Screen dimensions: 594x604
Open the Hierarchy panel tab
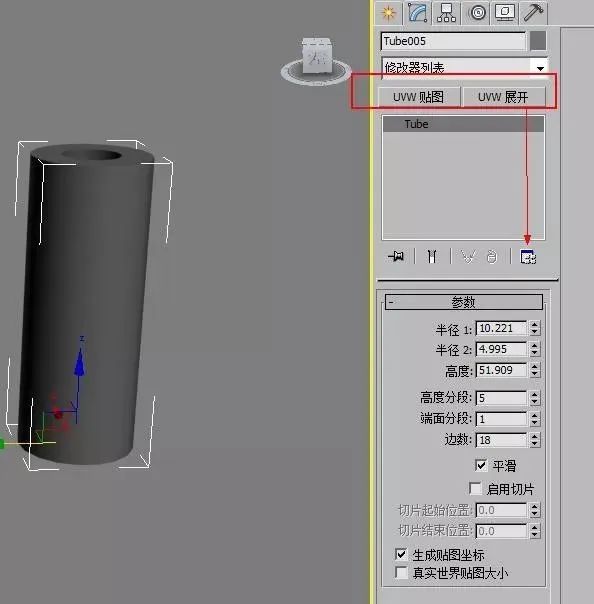coord(446,13)
